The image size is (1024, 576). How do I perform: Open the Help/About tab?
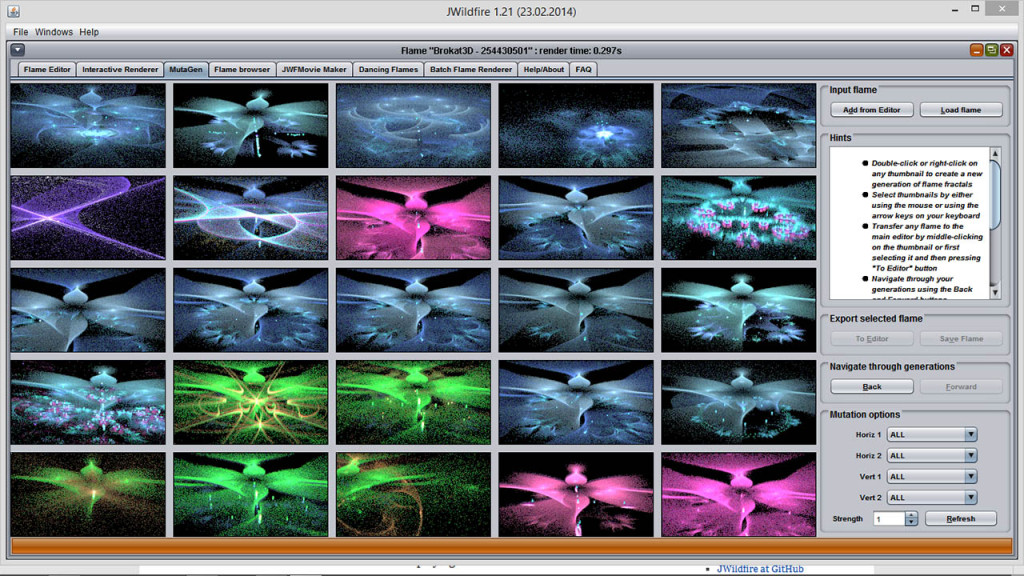543,69
